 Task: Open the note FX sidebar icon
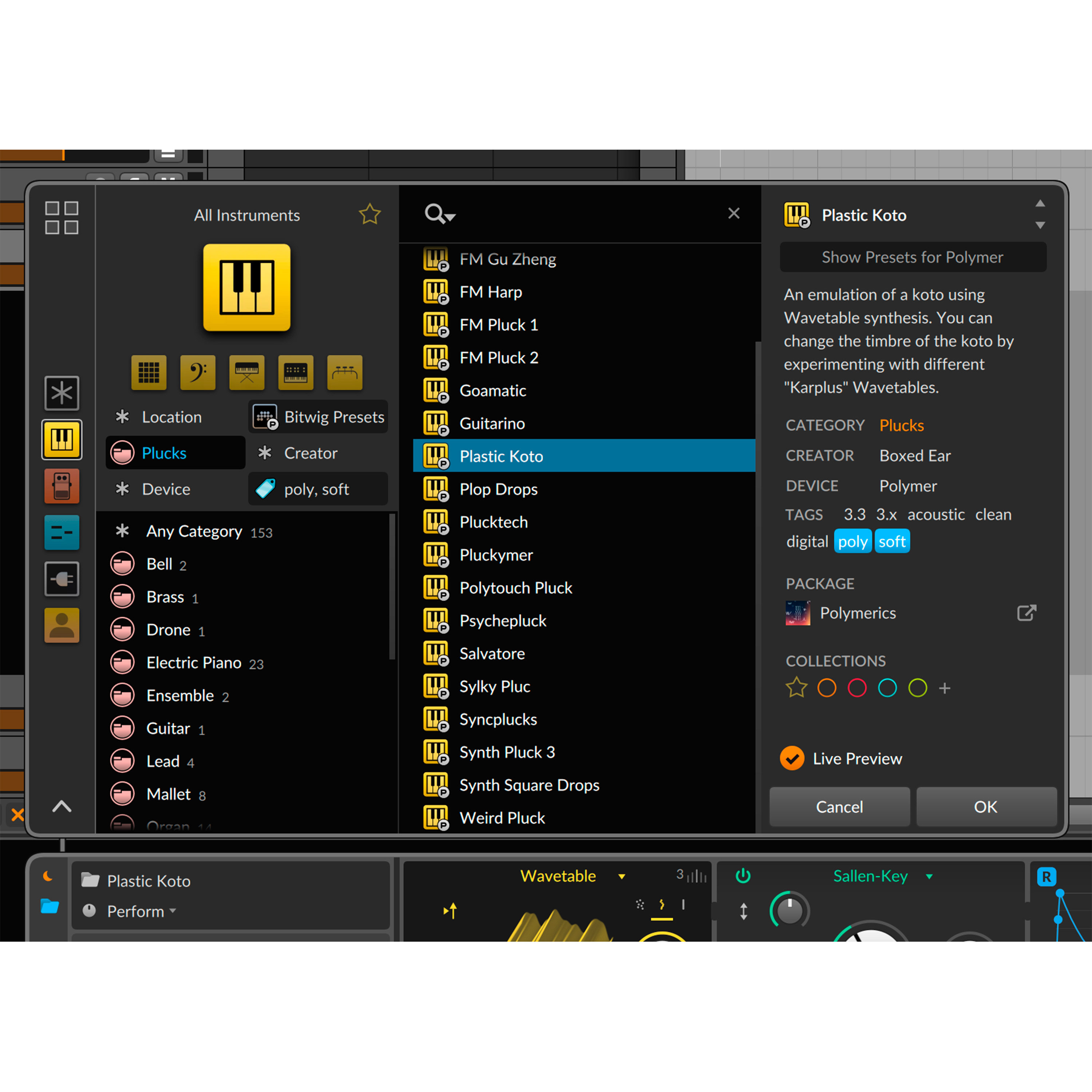tap(62, 533)
